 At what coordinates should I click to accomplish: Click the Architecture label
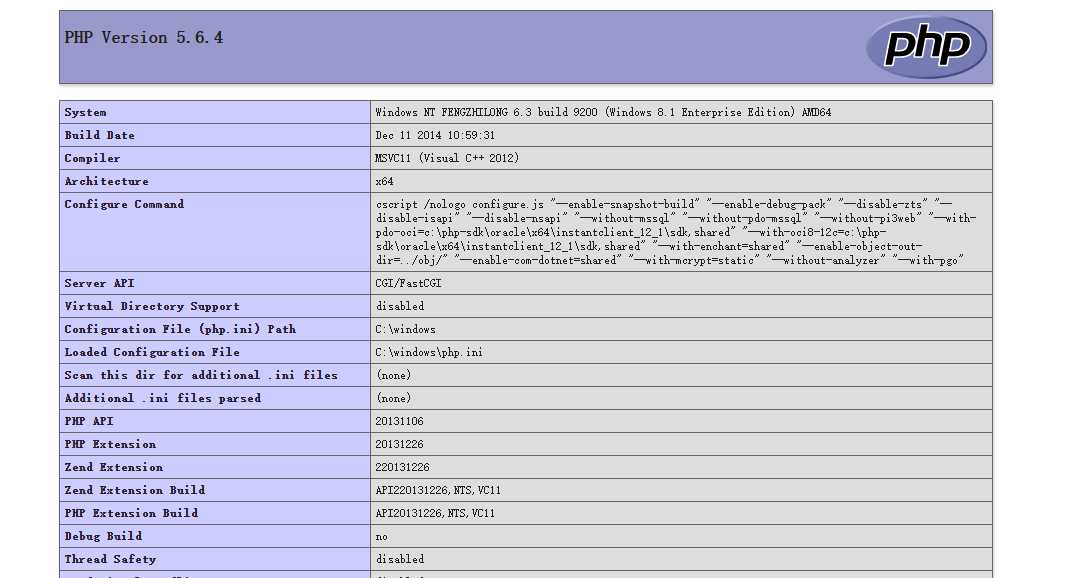click(x=107, y=181)
